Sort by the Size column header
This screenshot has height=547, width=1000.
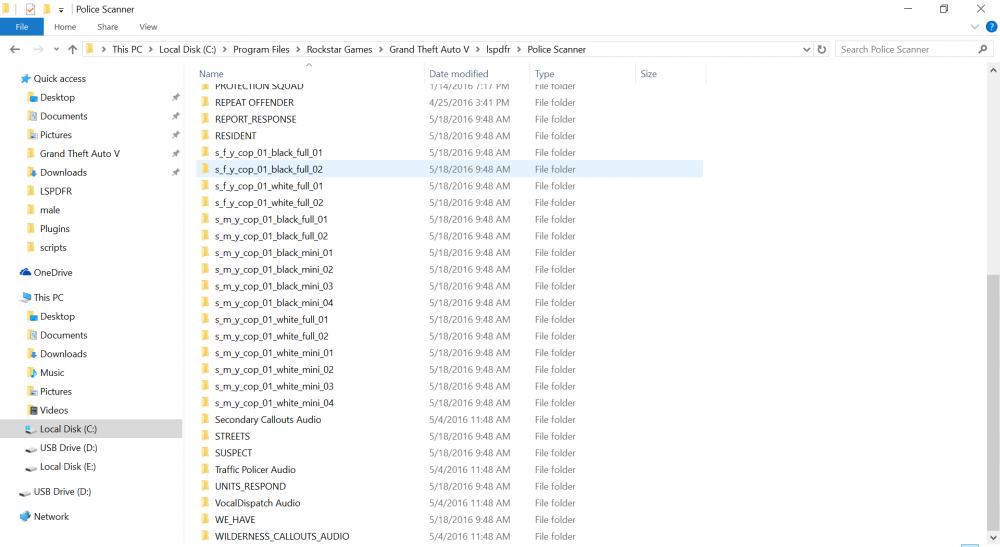click(x=649, y=74)
